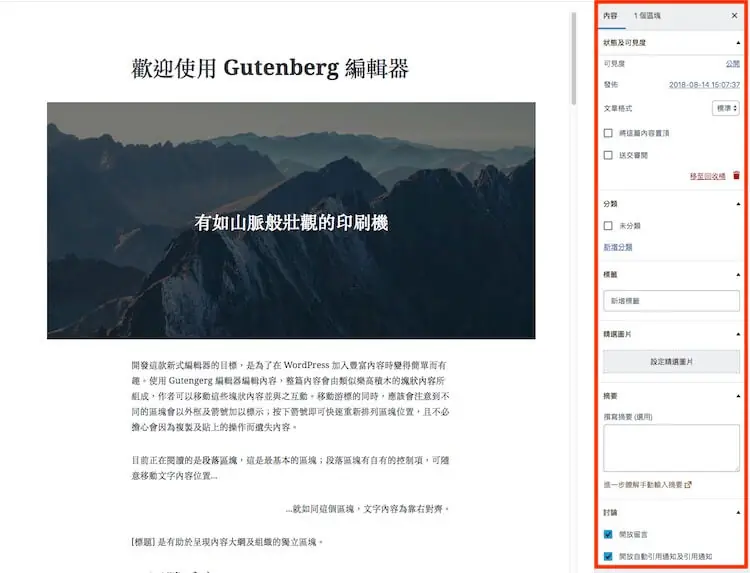750x573 pixels.
Task: Tick the 送交審閱 checkbox
Action: (608, 155)
